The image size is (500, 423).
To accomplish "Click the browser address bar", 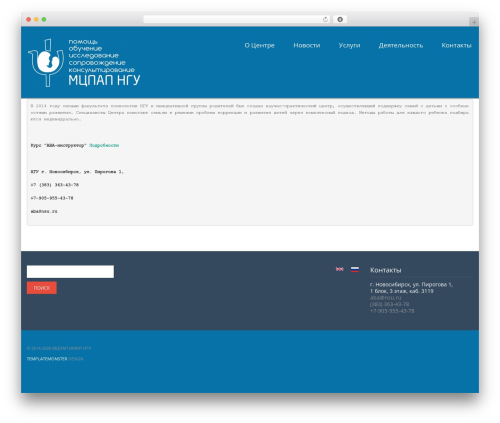I will point(237,19).
